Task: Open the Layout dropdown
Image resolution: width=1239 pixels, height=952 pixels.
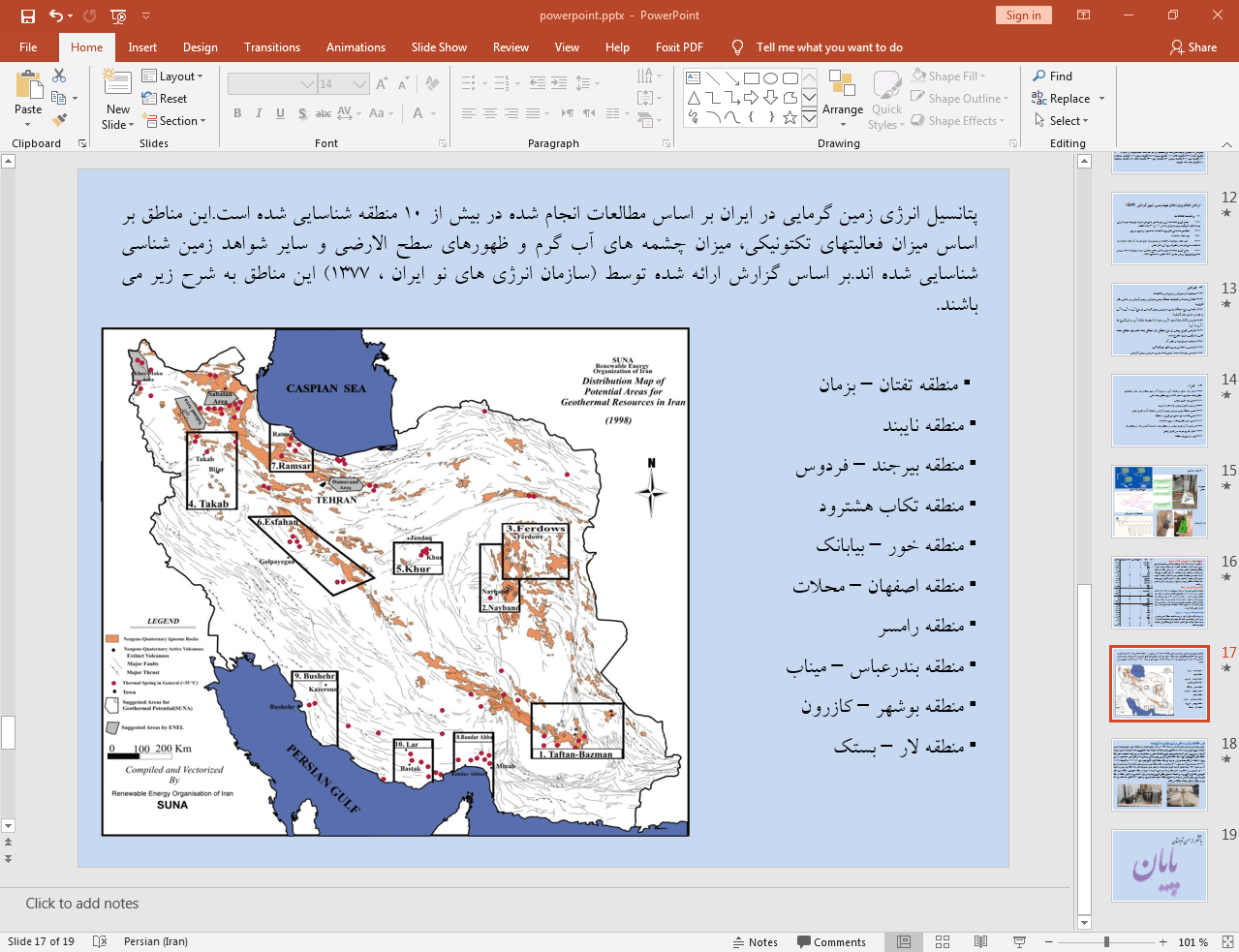Action: pyautogui.click(x=172, y=76)
